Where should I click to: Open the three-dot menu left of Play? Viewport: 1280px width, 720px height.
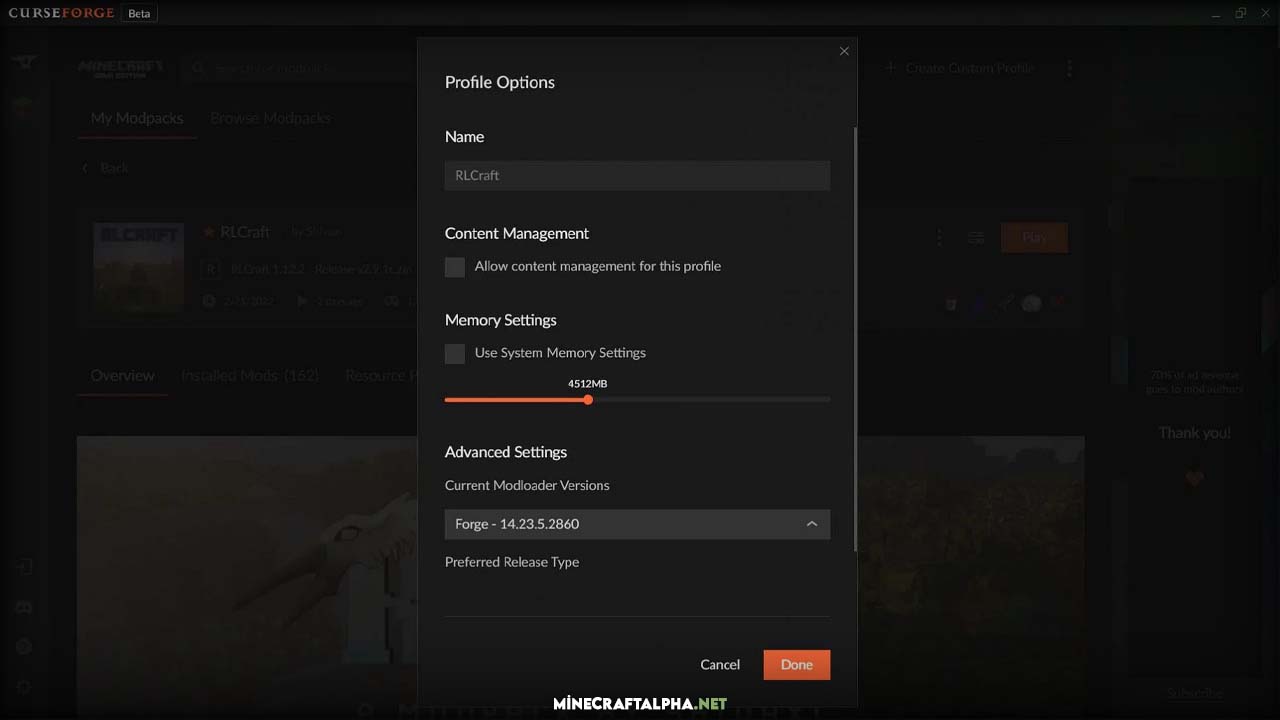[939, 237]
